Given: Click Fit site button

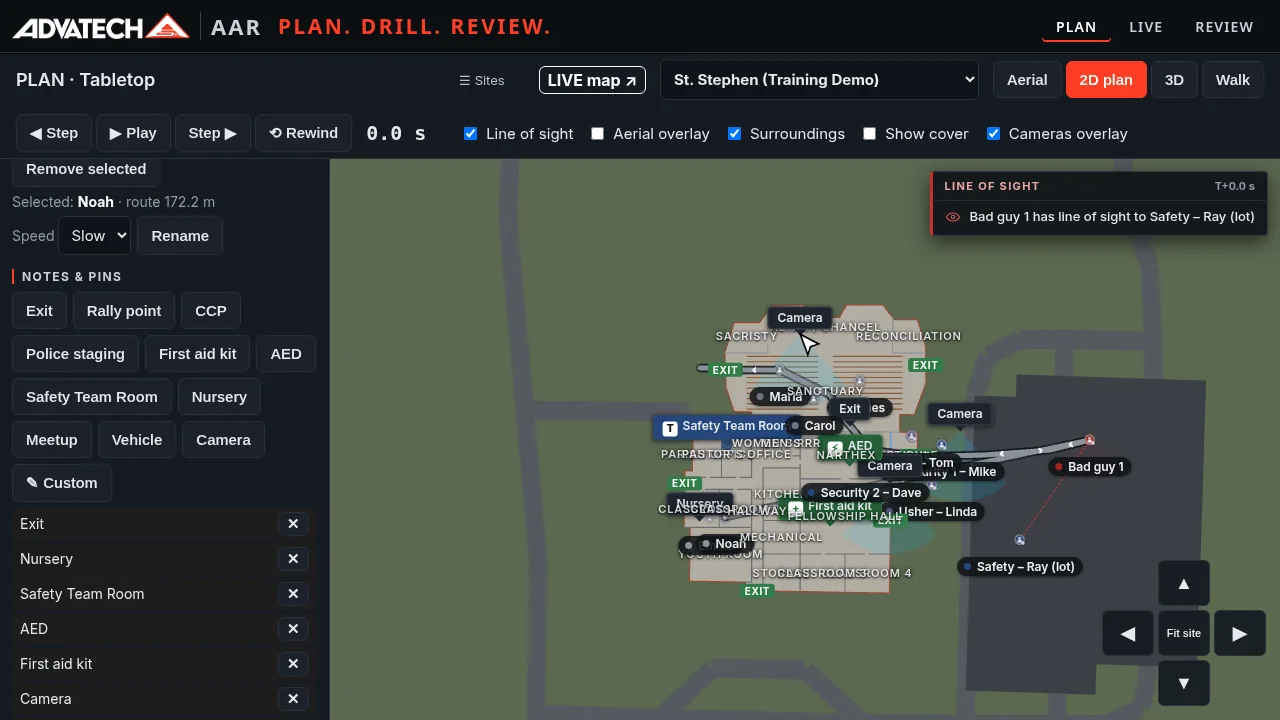Looking at the screenshot, I should (x=1184, y=633).
